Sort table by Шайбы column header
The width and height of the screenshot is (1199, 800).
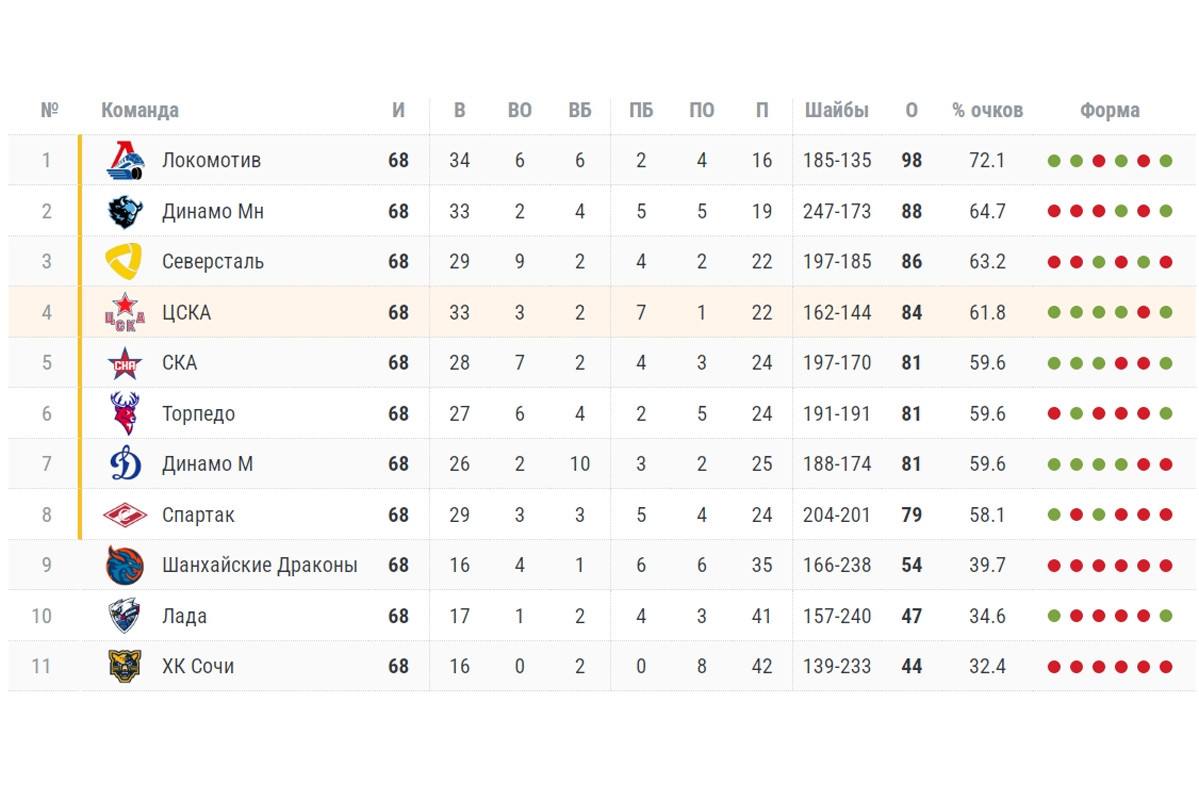click(x=836, y=111)
